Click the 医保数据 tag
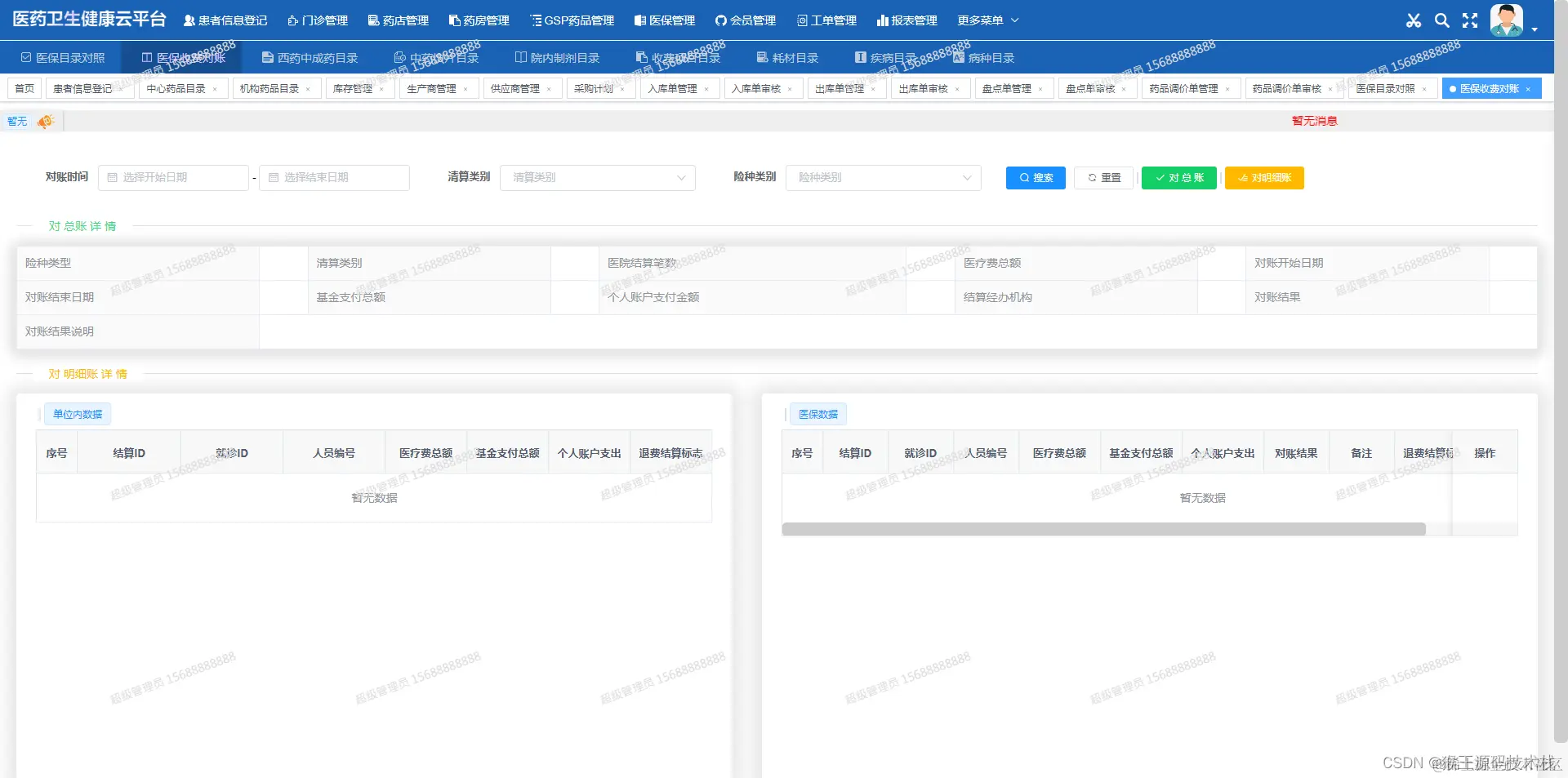The image size is (1568, 778). pos(818,415)
